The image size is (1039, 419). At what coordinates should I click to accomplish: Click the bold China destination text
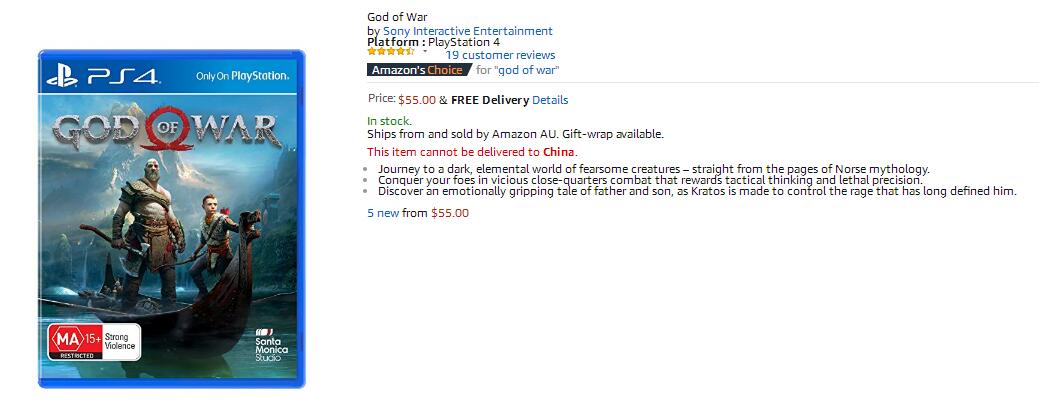click(x=559, y=152)
